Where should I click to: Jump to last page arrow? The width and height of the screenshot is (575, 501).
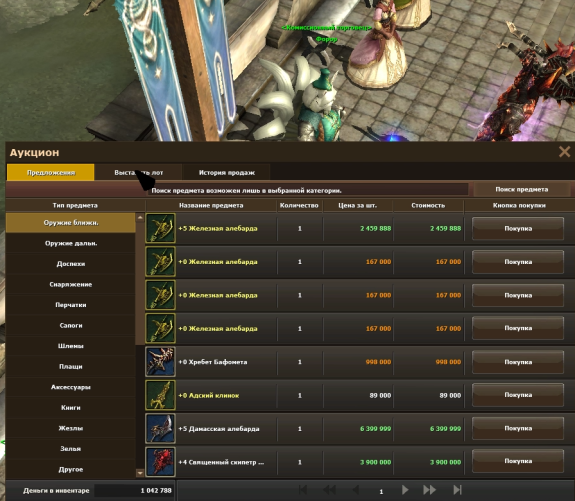click(457, 490)
